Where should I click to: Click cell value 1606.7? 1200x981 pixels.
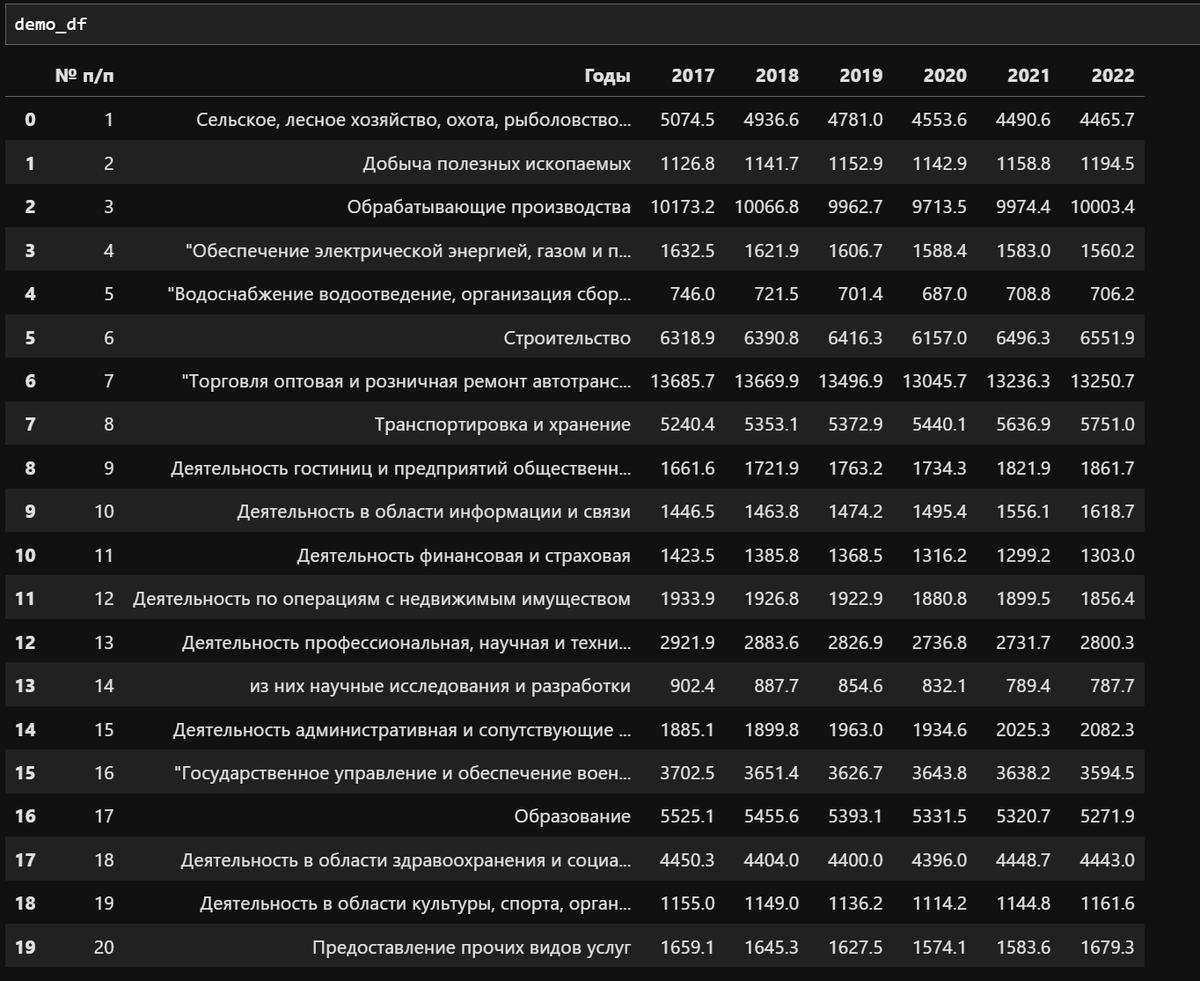click(x=856, y=250)
